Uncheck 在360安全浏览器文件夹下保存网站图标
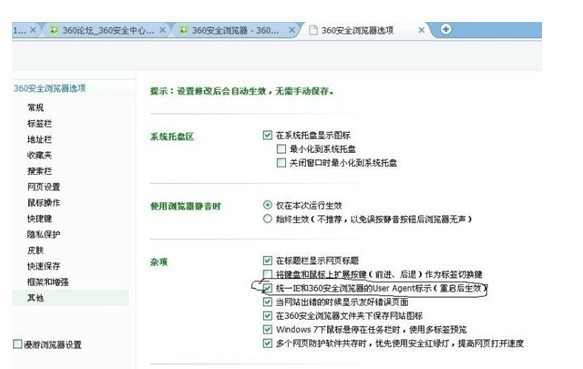583x369 pixels. tap(267, 316)
